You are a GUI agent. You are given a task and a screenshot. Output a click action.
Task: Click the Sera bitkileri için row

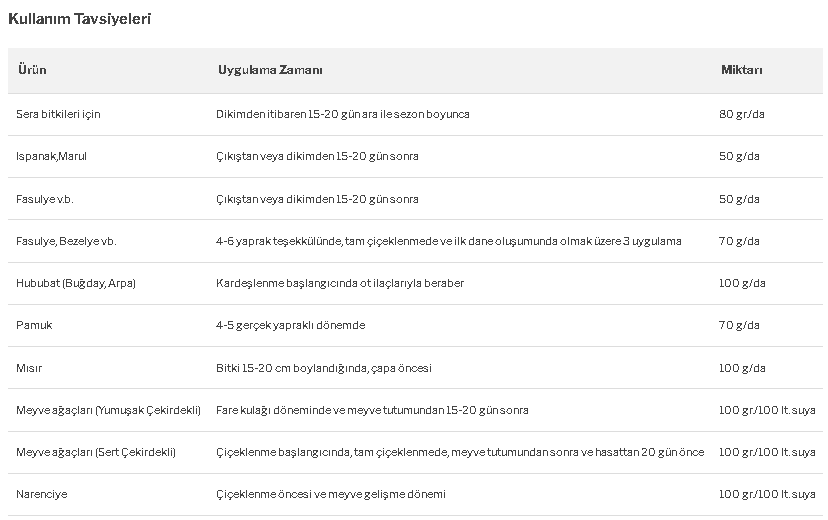pyautogui.click(x=415, y=115)
